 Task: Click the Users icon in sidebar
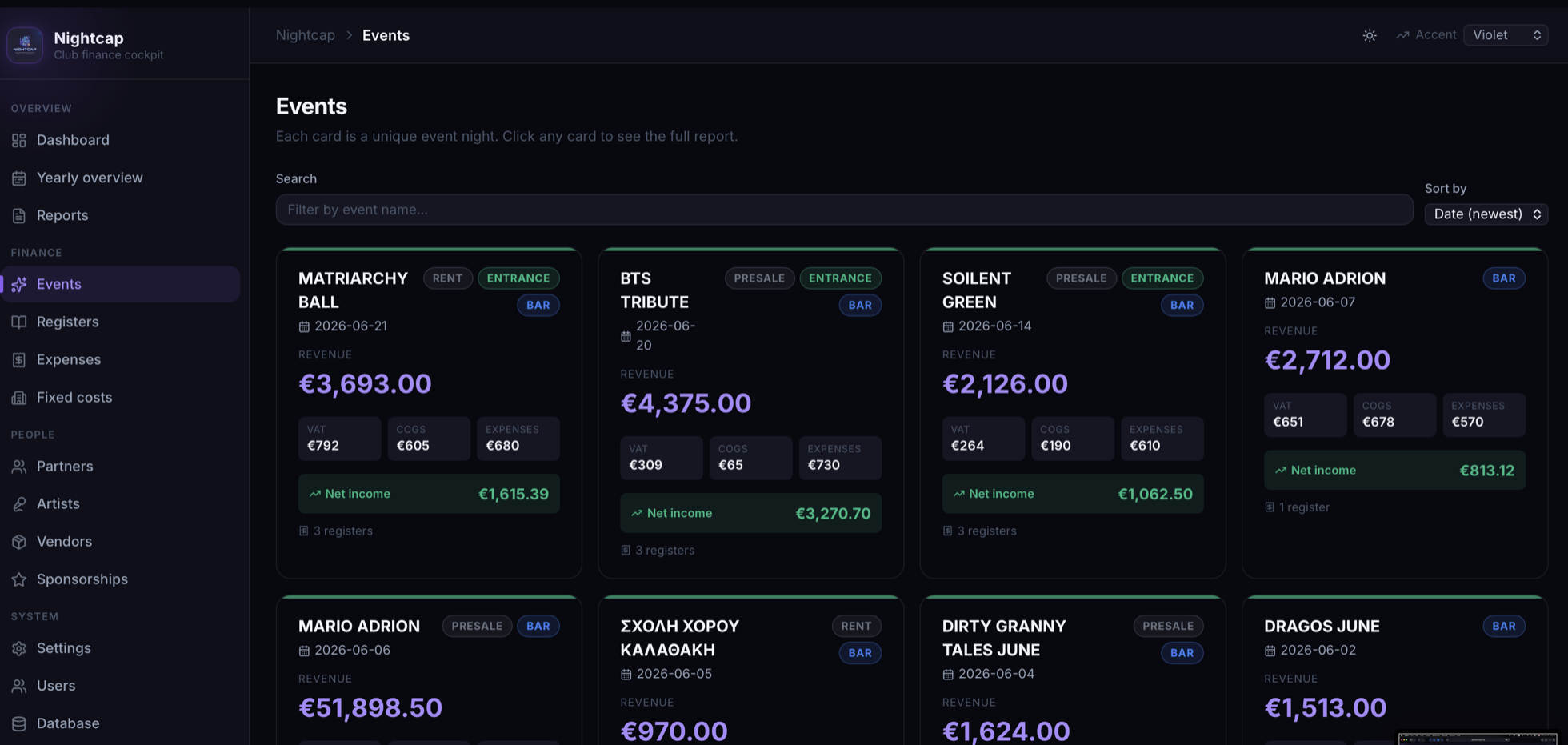point(19,685)
